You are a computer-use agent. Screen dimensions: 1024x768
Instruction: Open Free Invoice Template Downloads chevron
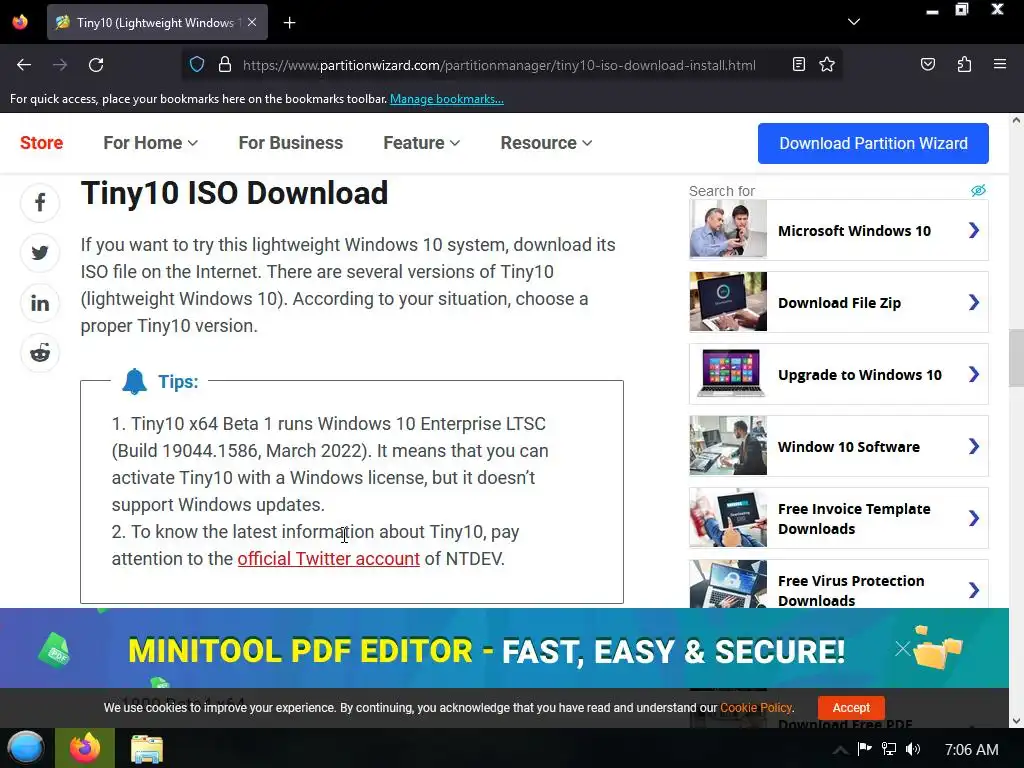click(x=974, y=518)
